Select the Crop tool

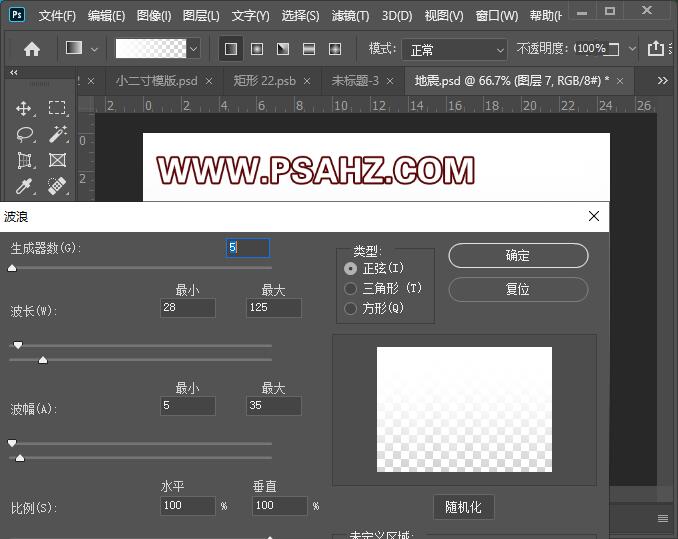click(24, 160)
